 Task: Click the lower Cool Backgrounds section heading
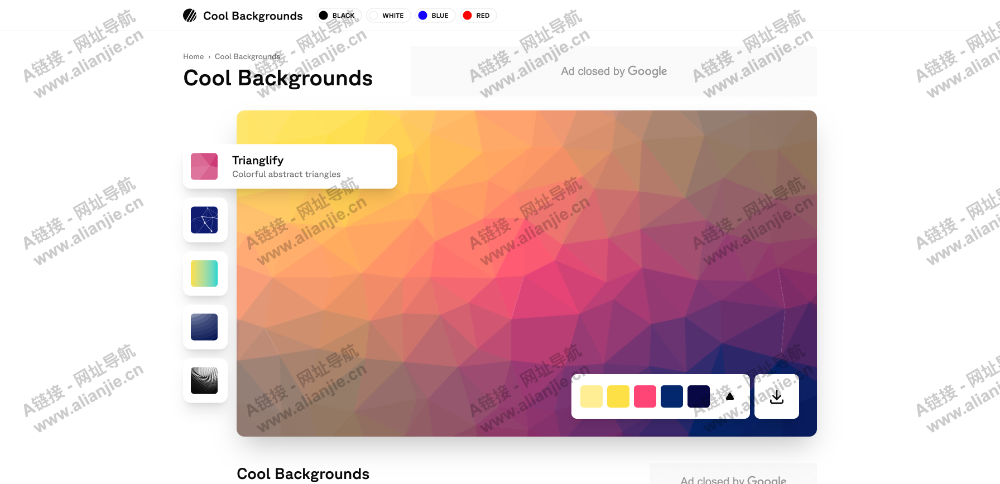[x=303, y=474]
